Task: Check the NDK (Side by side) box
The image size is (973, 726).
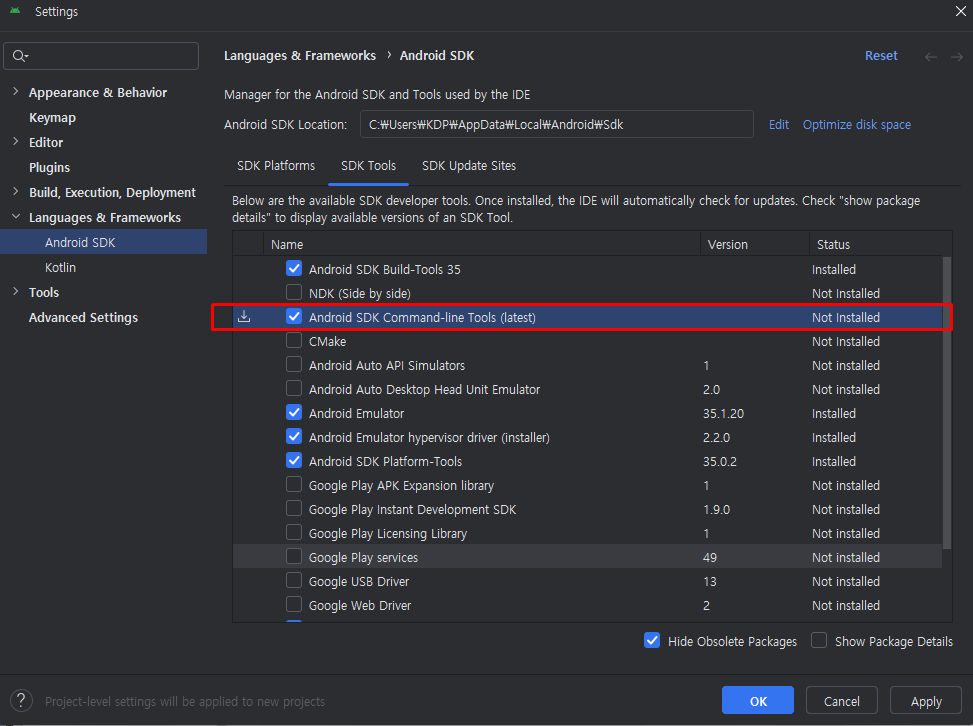Action: [x=294, y=292]
